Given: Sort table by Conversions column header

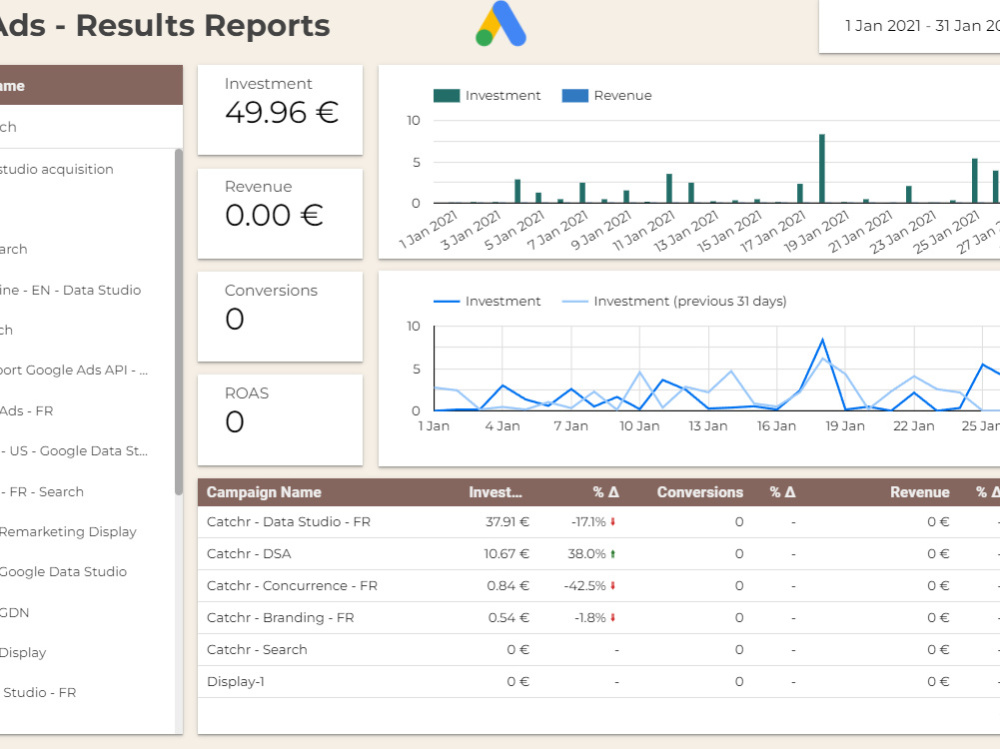Looking at the screenshot, I should click(x=700, y=492).
